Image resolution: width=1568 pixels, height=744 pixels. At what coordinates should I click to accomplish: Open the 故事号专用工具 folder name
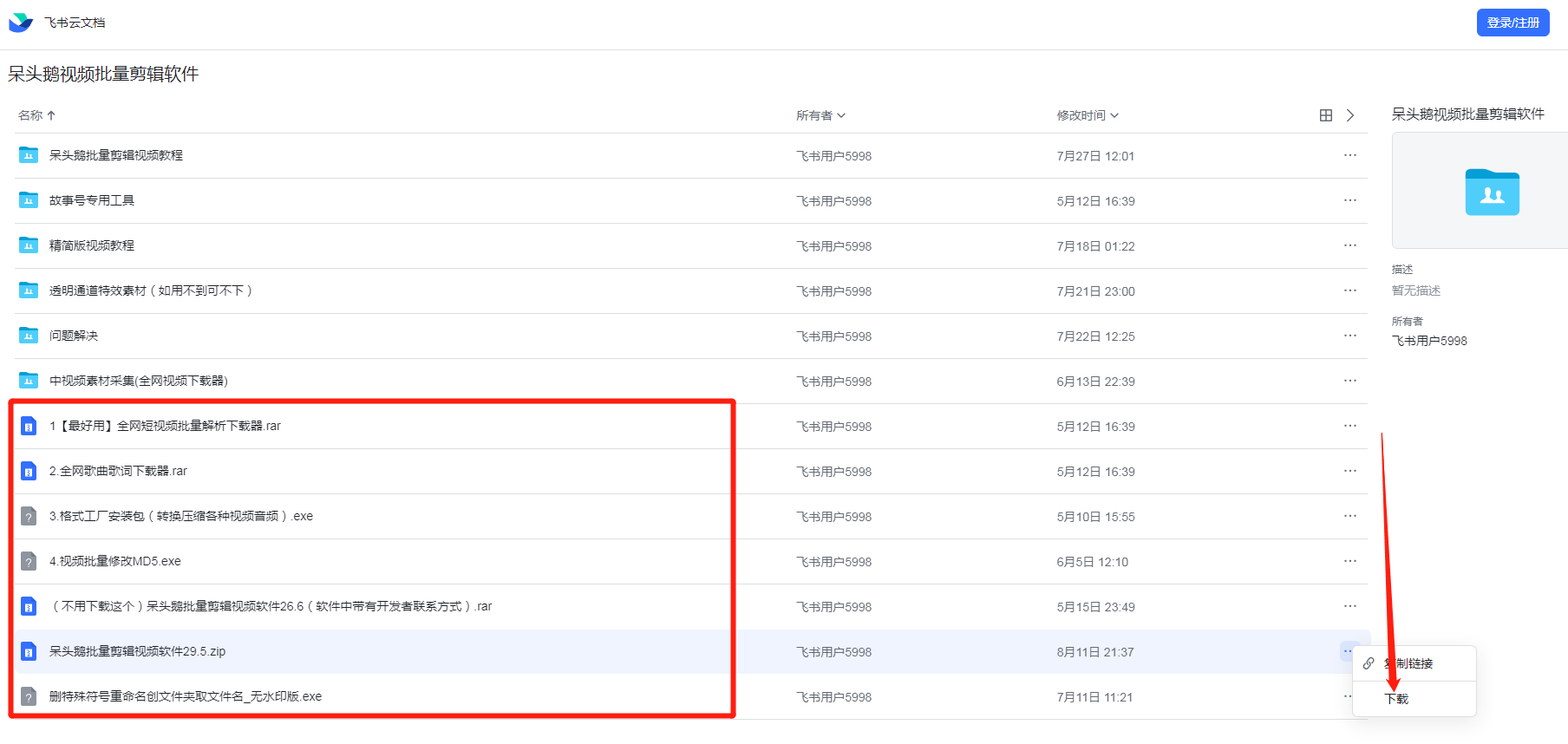(92, 200)
